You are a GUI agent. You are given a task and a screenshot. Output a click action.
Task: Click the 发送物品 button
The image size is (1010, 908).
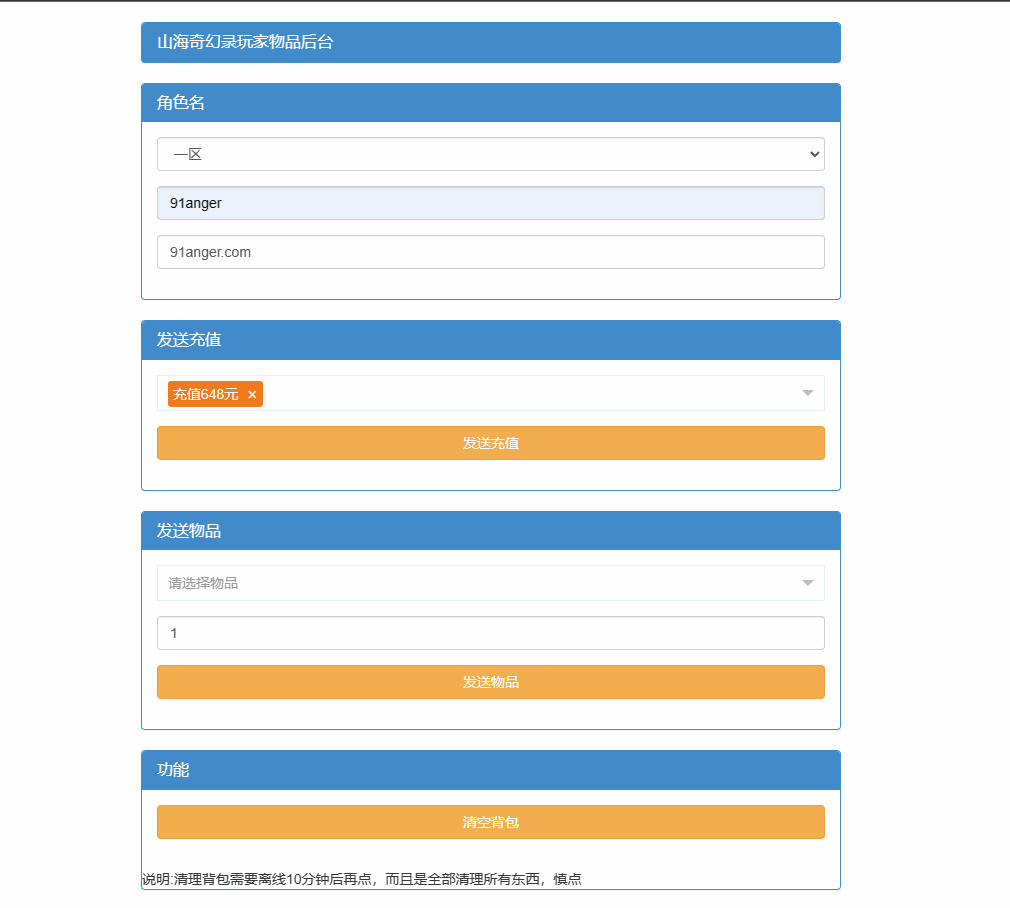point(490,681)
